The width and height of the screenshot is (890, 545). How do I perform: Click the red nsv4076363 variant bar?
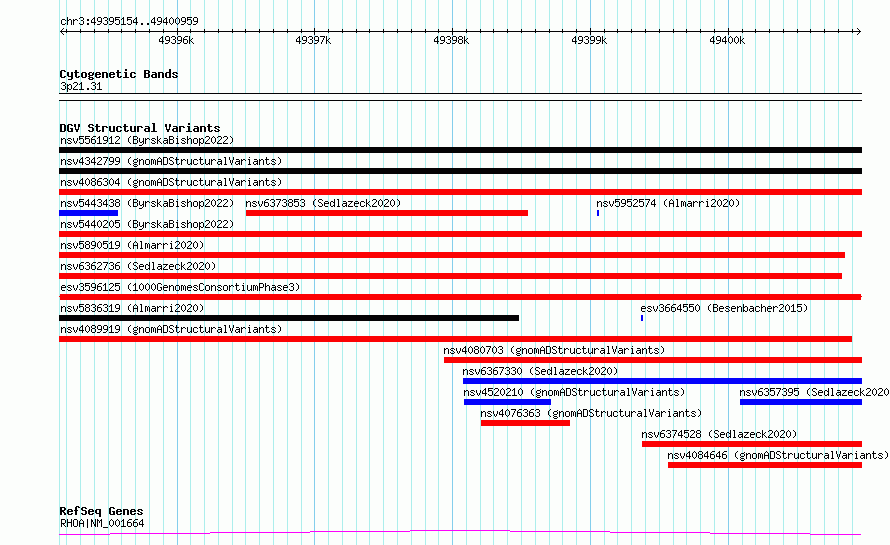coord(525,423)
